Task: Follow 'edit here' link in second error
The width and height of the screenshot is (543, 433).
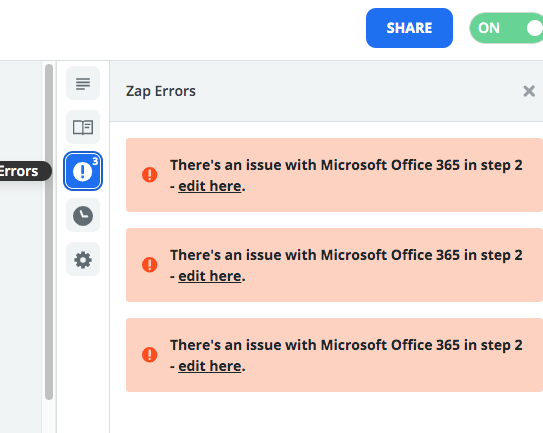Action: click(x=210, y=276)
